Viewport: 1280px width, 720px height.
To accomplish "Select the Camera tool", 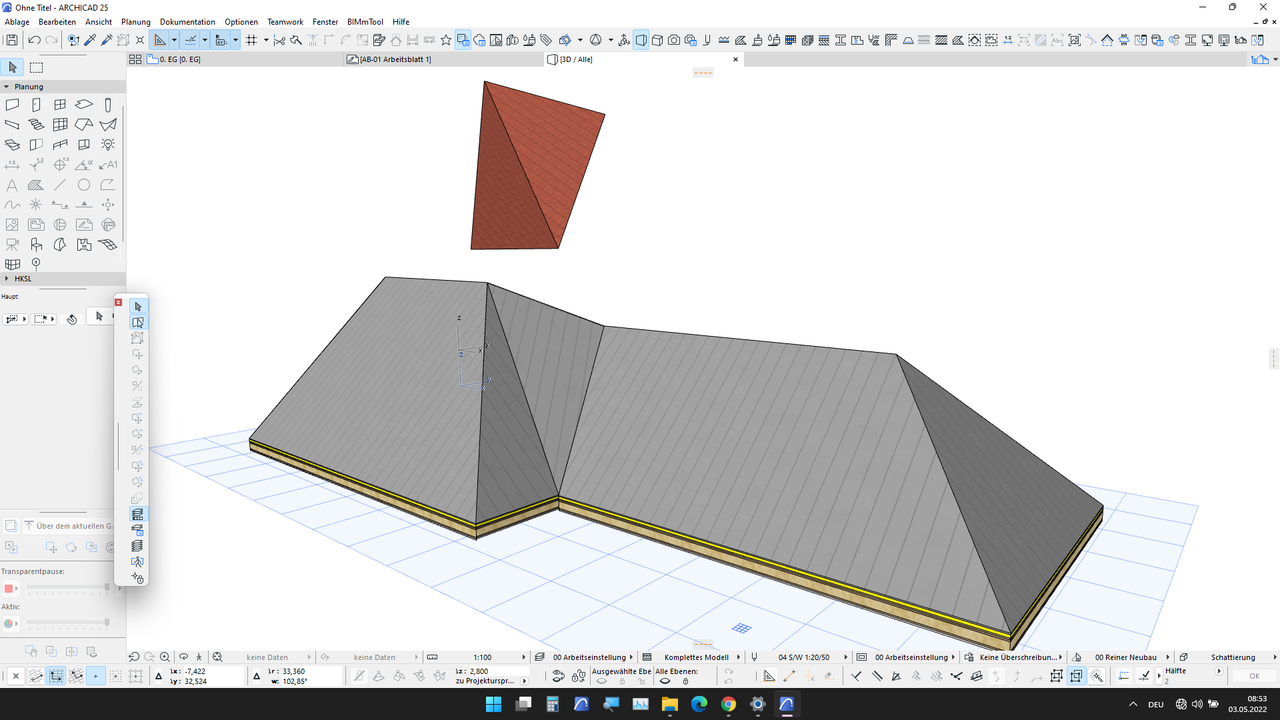I will (x=12, y=243).
